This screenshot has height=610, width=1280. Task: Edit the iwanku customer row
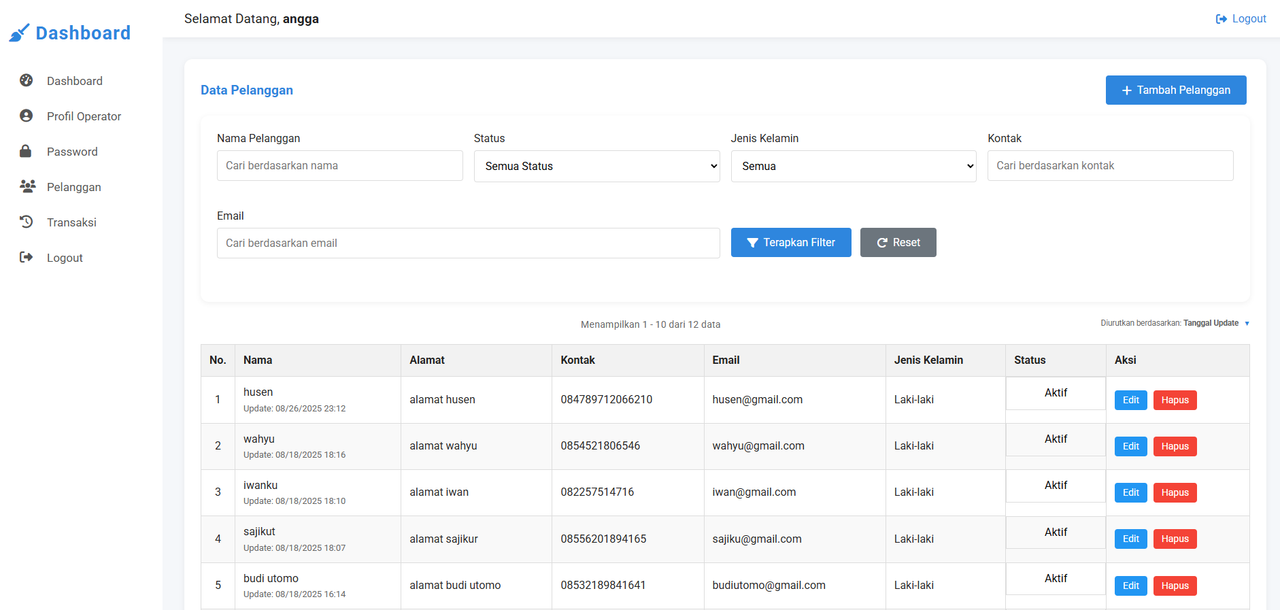click(x=1131, y=492)
